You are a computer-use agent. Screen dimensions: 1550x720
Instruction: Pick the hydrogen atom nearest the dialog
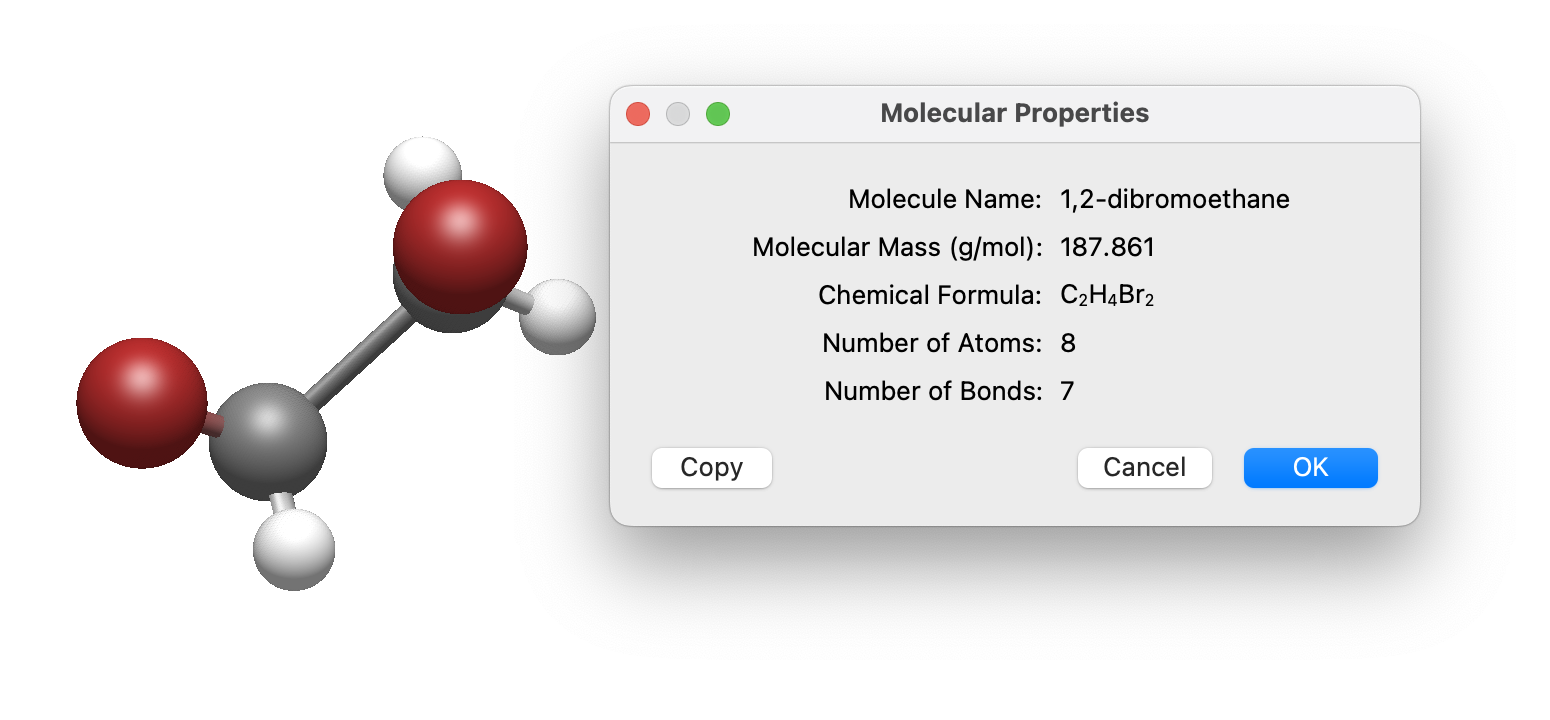click(560, 317)
